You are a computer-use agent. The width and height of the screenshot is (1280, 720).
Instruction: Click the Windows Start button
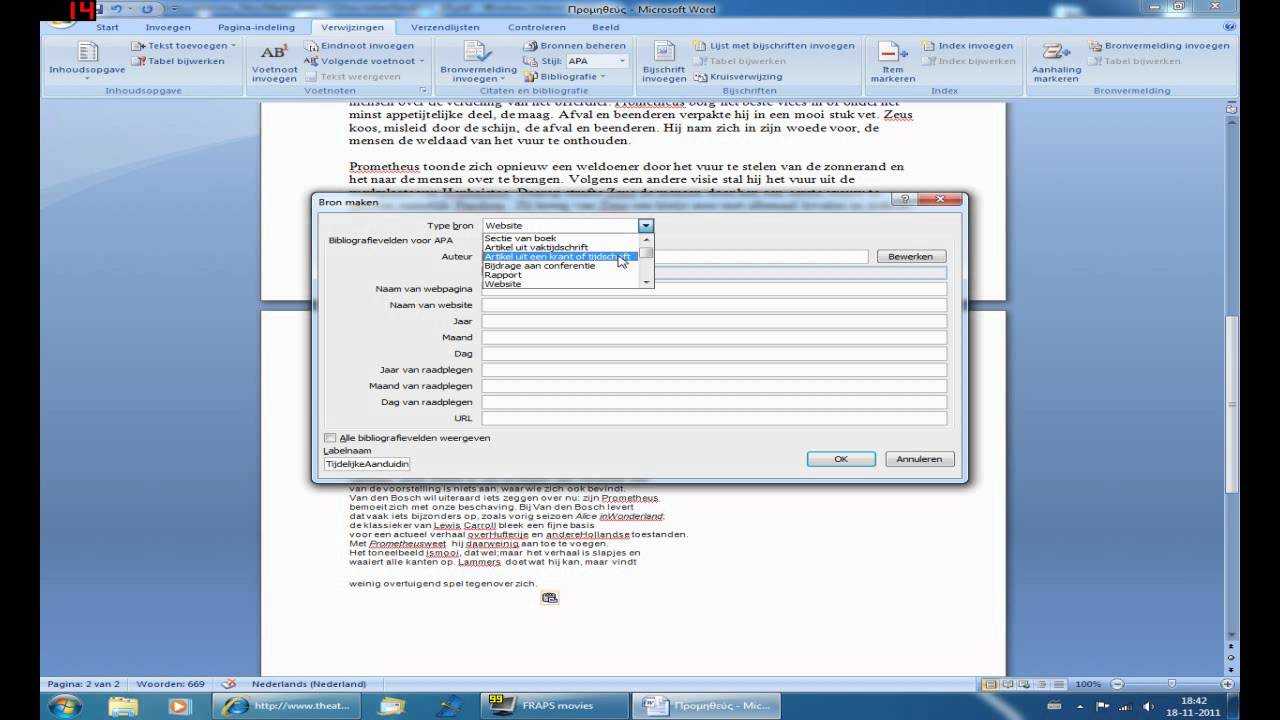click(66, 706)
